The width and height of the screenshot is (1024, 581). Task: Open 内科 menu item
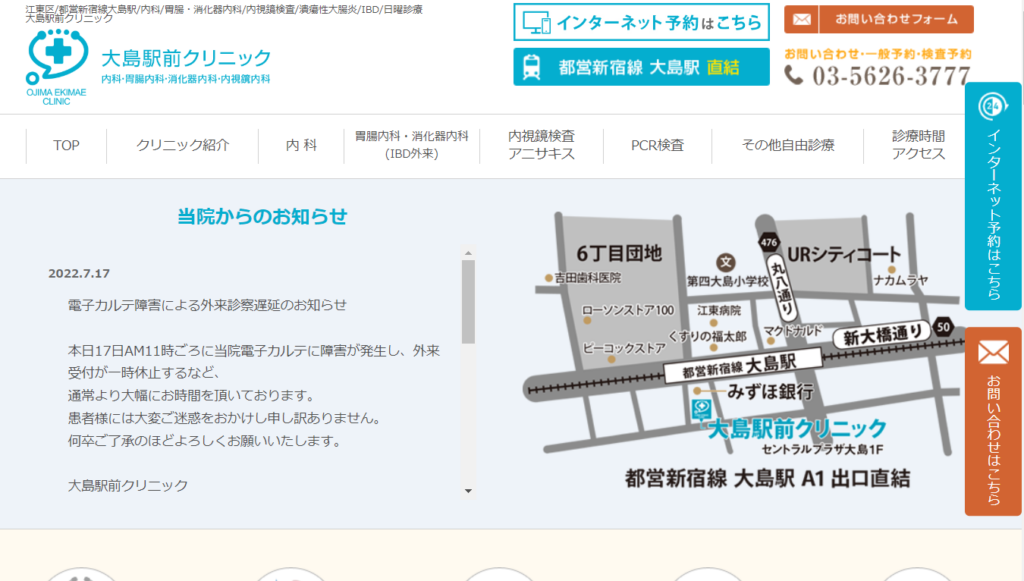coord(301,146)
